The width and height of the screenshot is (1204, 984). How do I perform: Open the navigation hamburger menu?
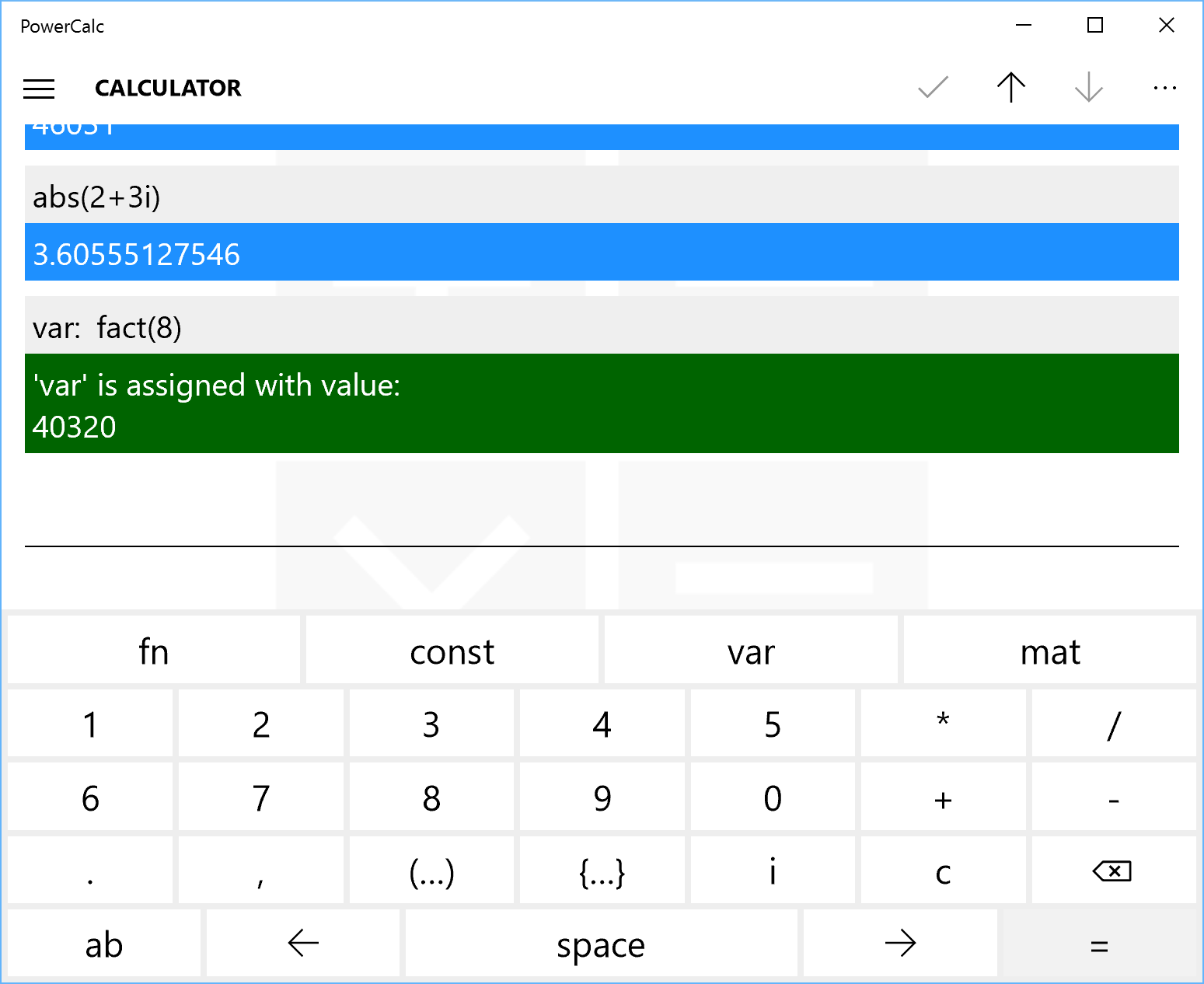click(x=39, y=89)
